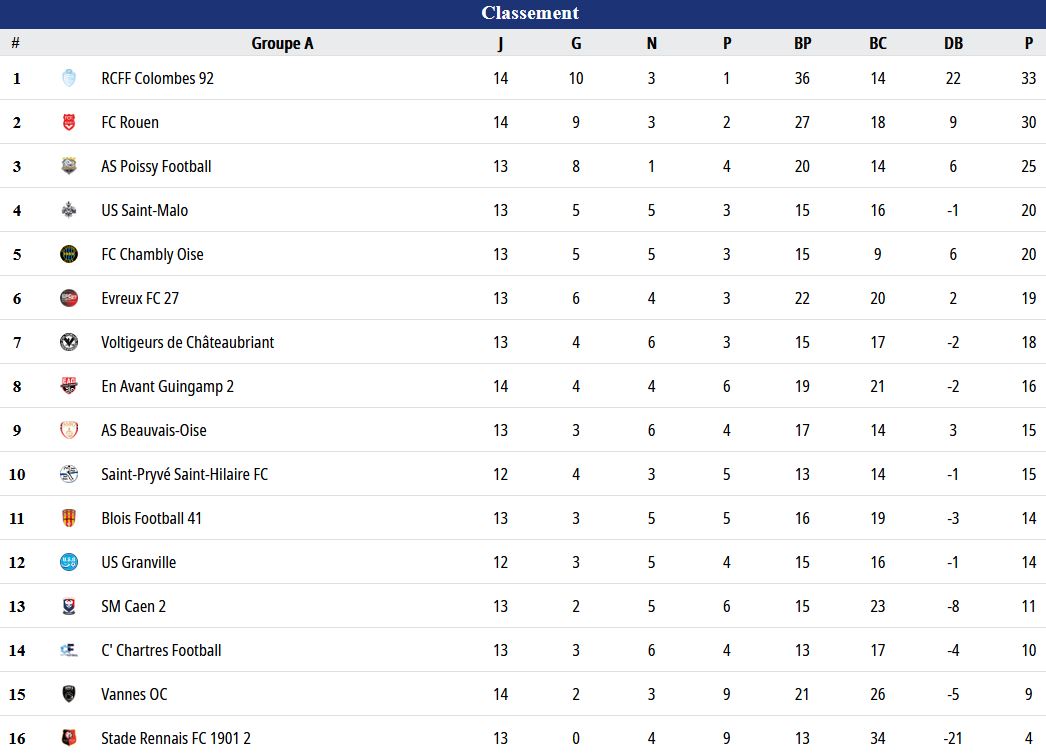Select the AS Poissy Football logo
Viewport: 1046px width, 753px height.
tap(69, 166)
